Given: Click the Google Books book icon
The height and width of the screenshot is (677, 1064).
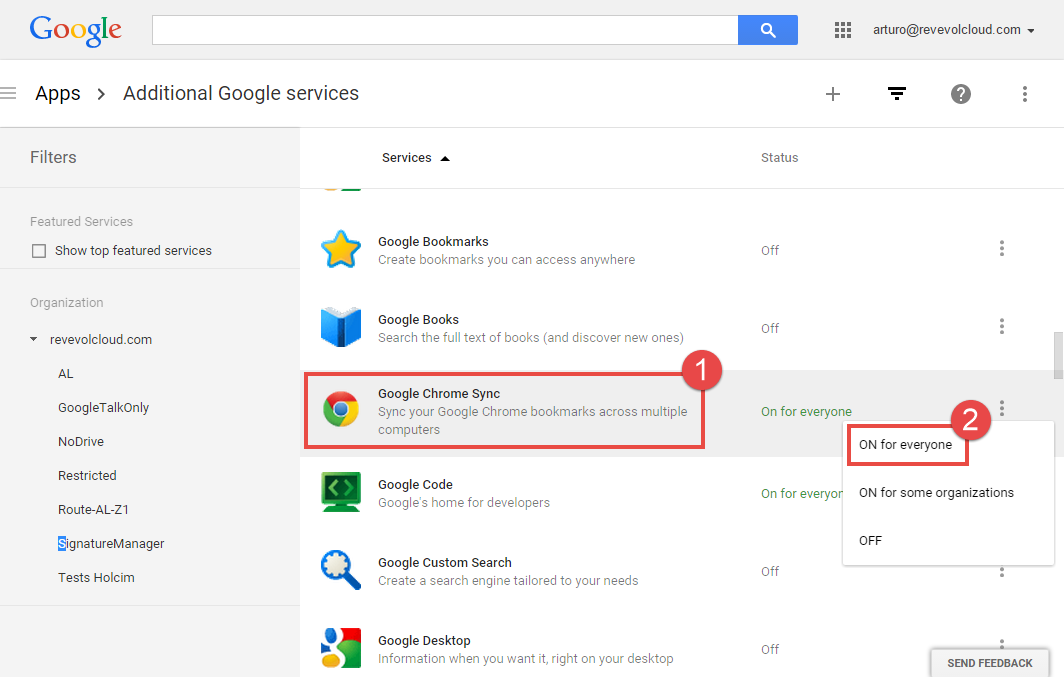Looking at the screenshot, I should click(341, 327).
